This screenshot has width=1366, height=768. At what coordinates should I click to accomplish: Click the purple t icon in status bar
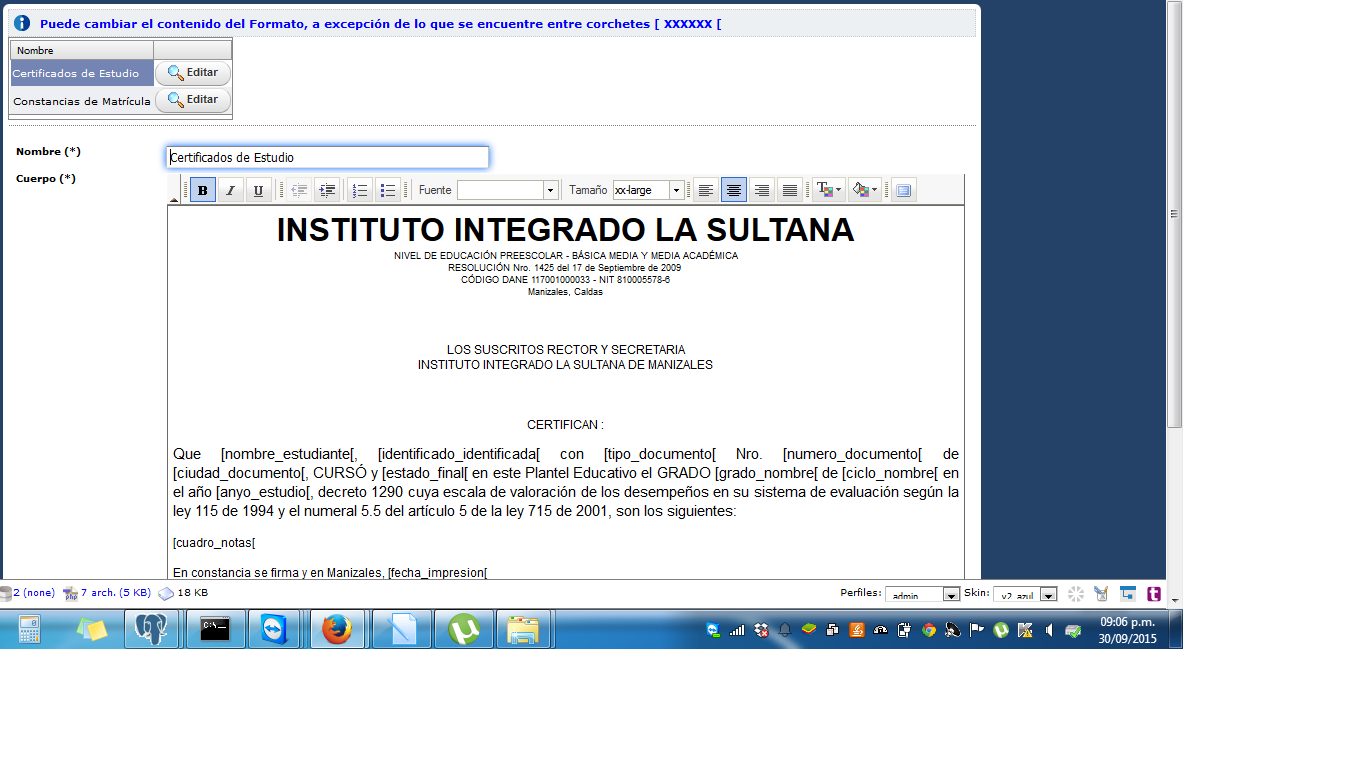(1153, 593)
